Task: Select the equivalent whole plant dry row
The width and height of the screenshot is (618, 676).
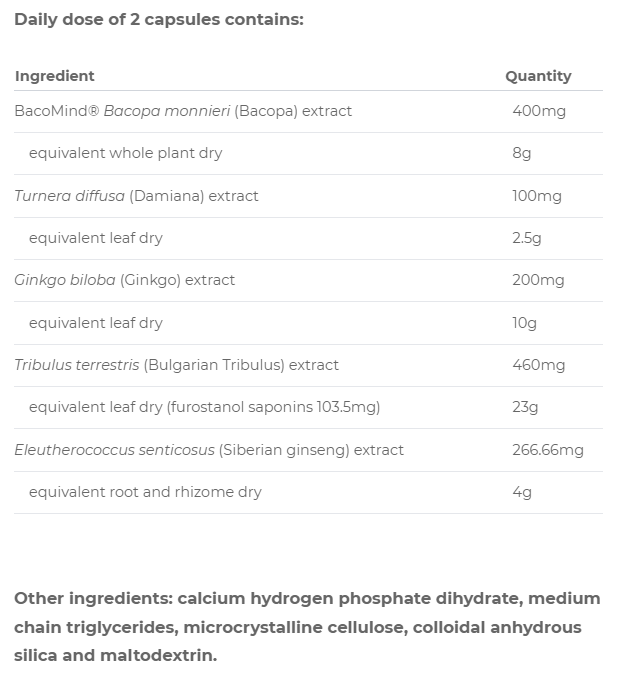Action: pos(308,153)
